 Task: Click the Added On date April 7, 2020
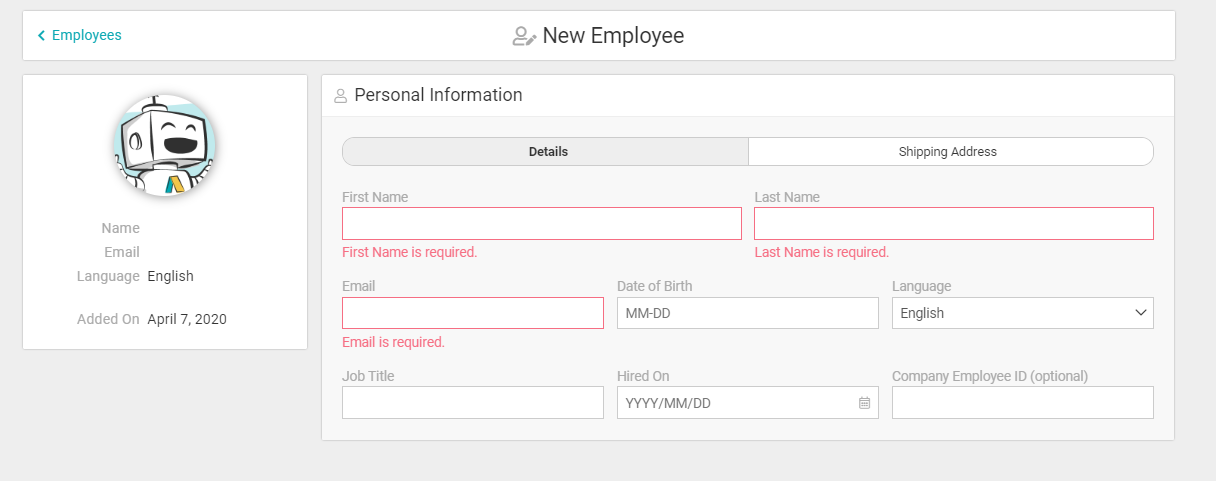click(187, 320)
